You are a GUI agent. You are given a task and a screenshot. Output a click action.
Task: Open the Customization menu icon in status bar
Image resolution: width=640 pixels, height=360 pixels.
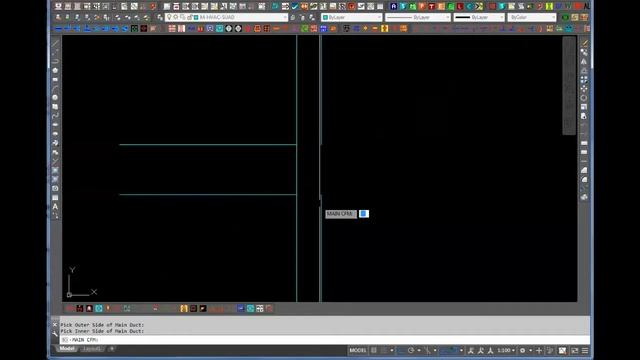[x=585, y=350]
